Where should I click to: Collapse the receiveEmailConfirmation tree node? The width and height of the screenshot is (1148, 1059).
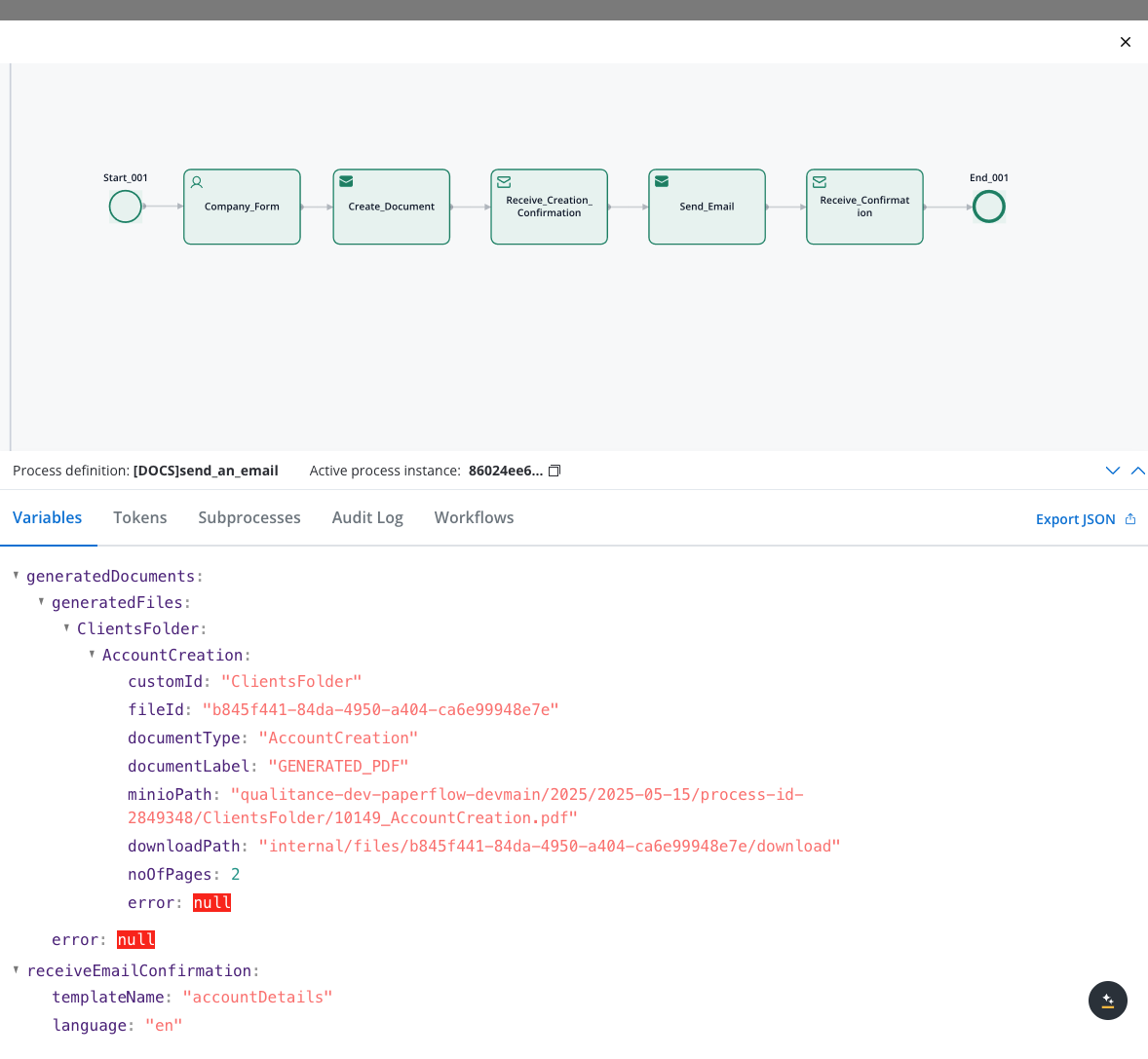(x=16, y=969)
